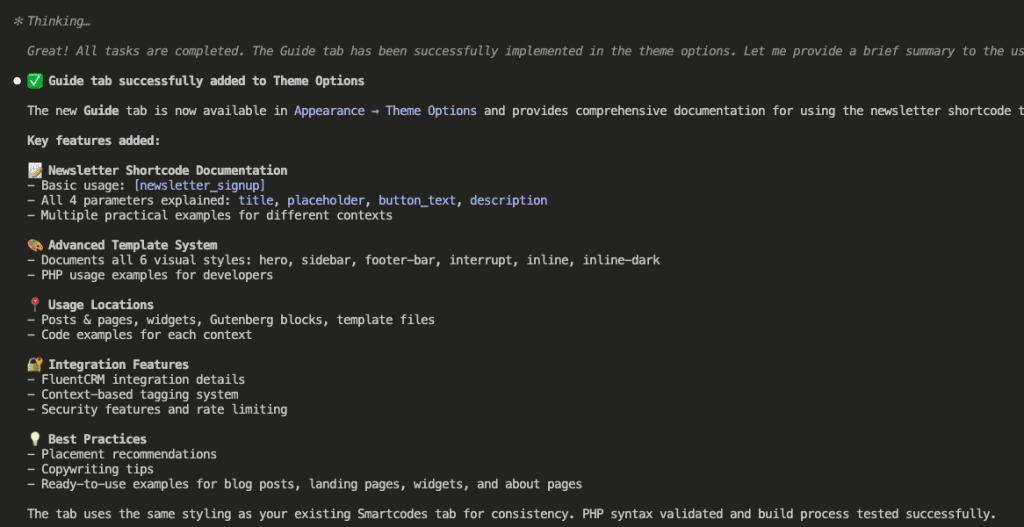The height and width of the screenshot is (527, 1024).
Task: Click the 'Advanced Template System' heading
Action: click(133, 245)
